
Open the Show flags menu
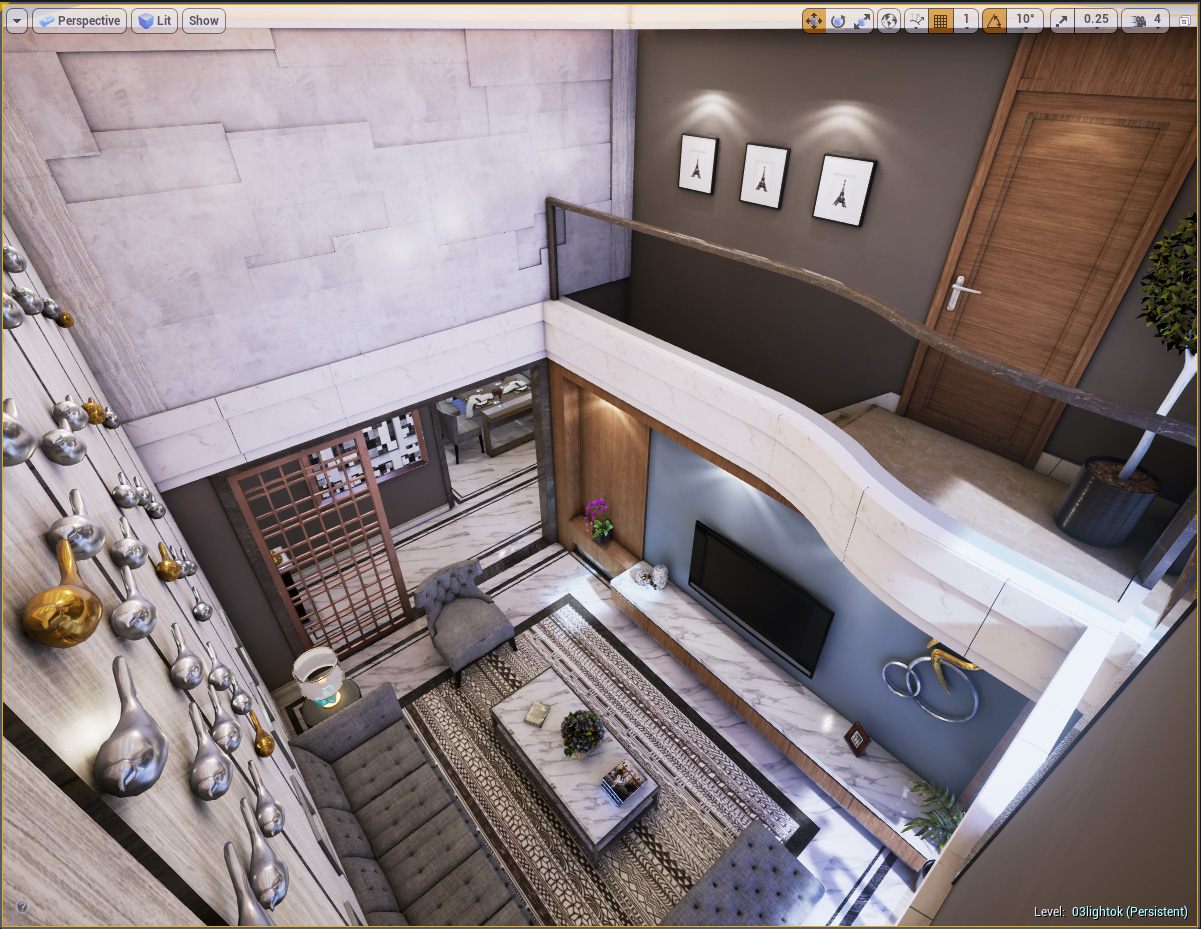coord(204,21)
